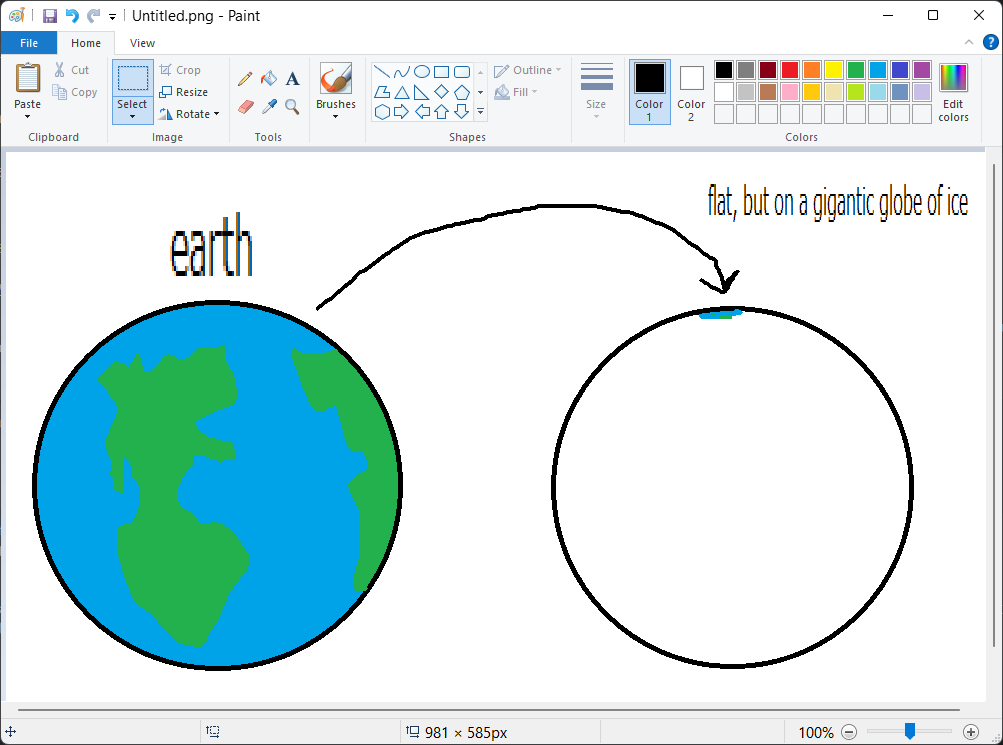Screen dimensions: 1003x745
Task: Click the Crop button
Action: [180, 70]
